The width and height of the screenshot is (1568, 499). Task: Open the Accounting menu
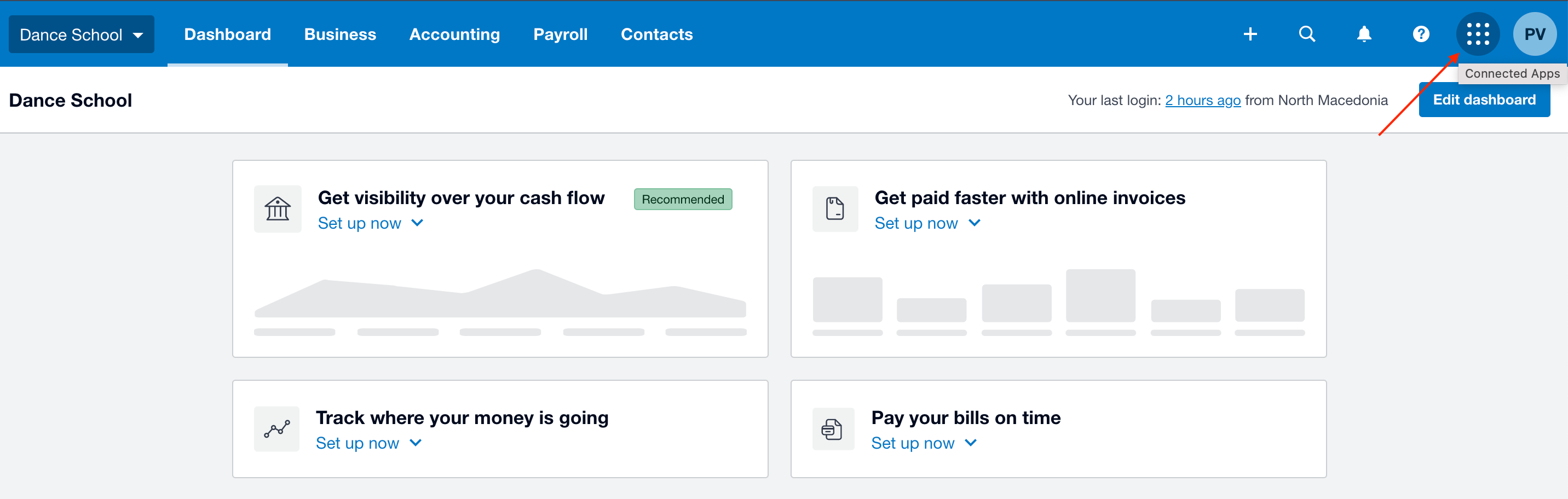click(x=454, y=34)
